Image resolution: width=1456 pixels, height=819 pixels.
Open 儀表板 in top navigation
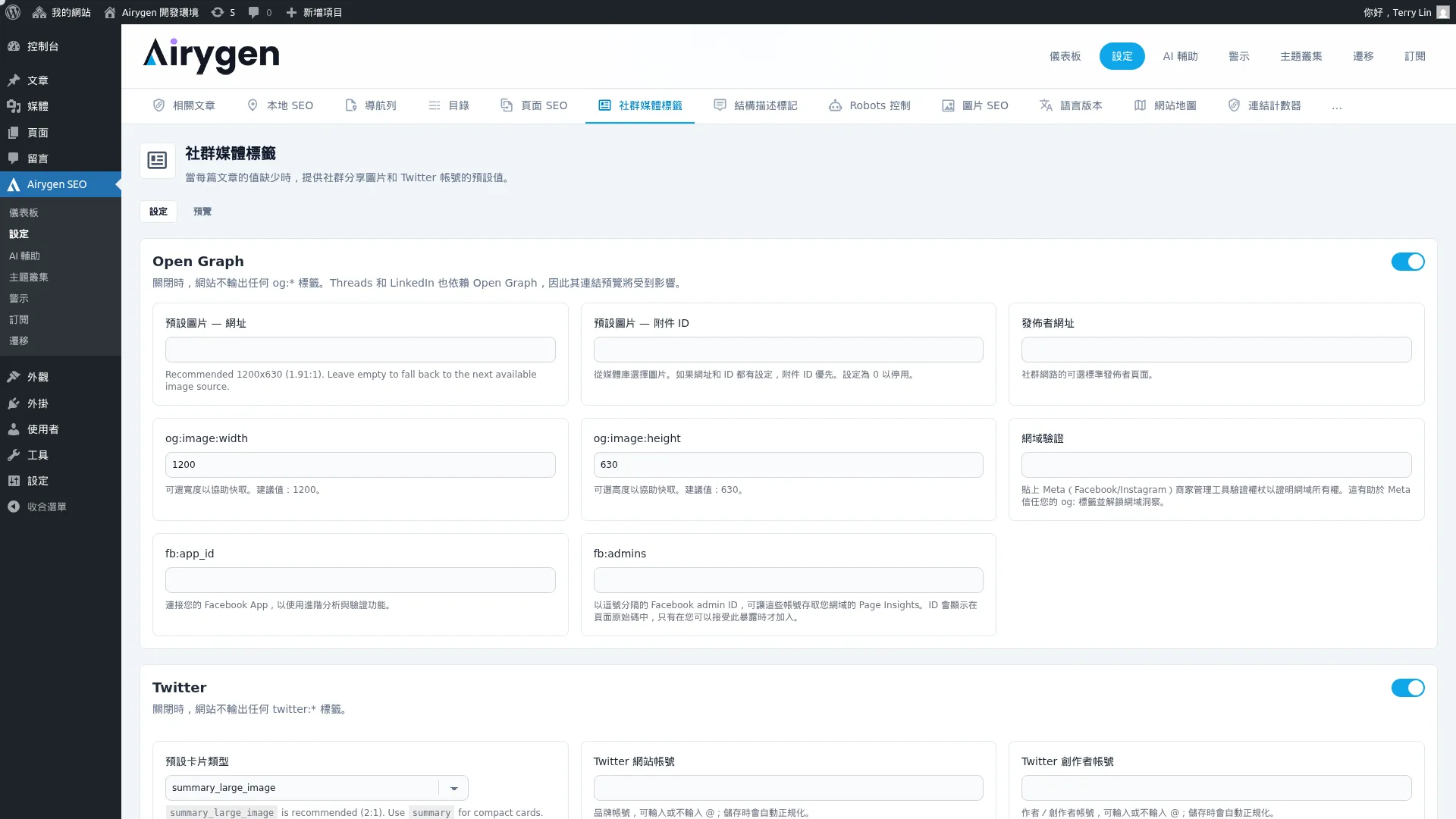point(1065,56)
